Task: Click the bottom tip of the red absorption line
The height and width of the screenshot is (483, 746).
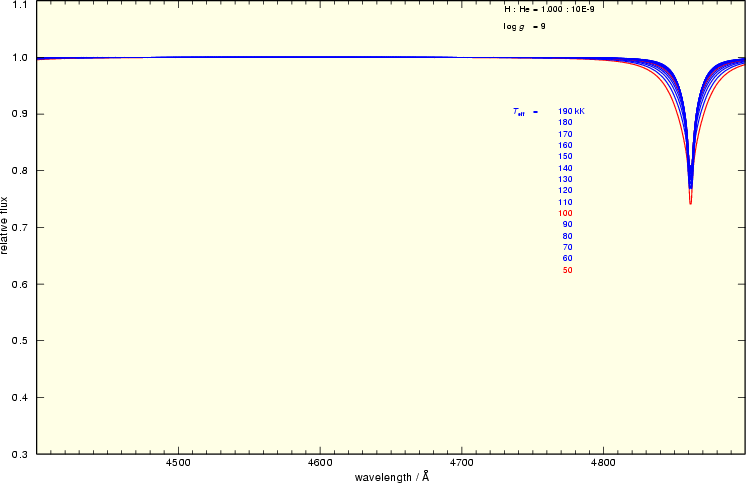Action: 690,204
